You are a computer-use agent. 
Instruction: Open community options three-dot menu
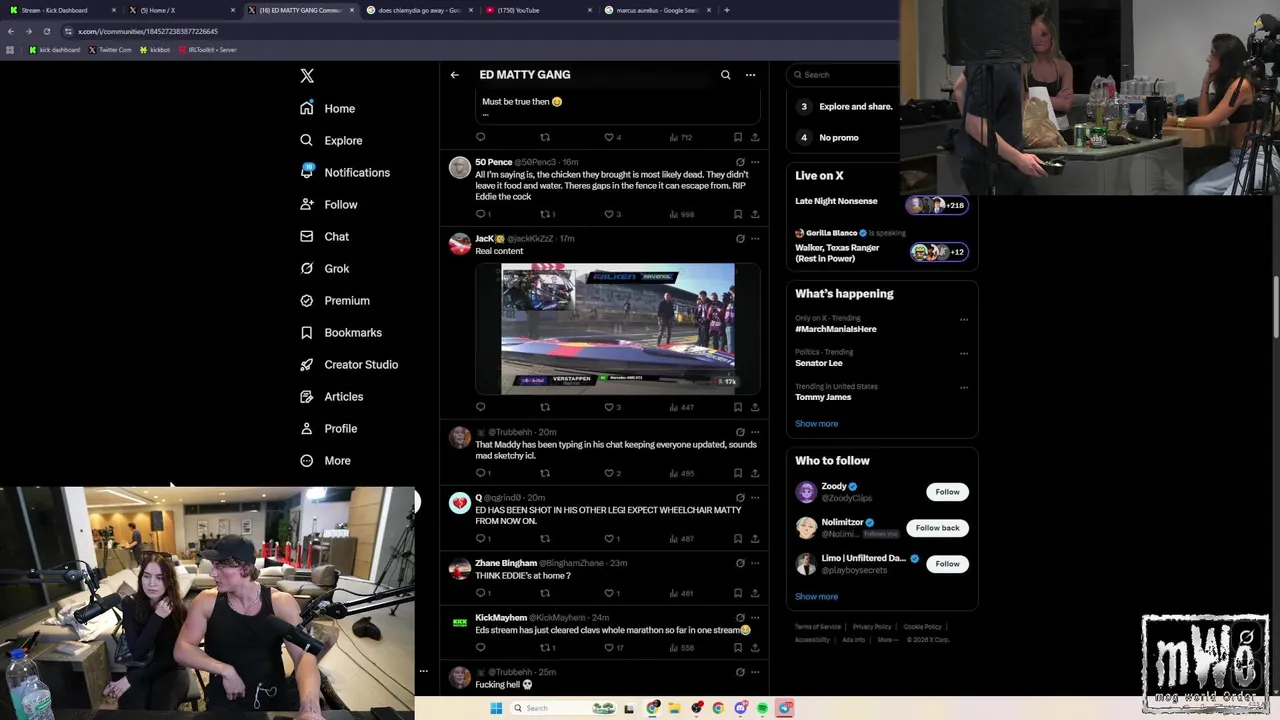[750, 75]
